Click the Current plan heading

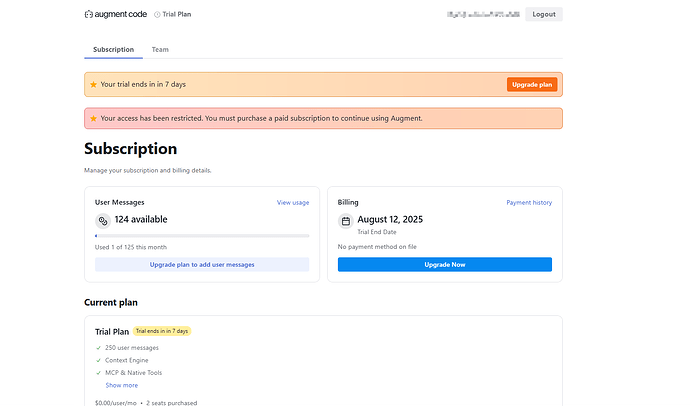(111, 303)
